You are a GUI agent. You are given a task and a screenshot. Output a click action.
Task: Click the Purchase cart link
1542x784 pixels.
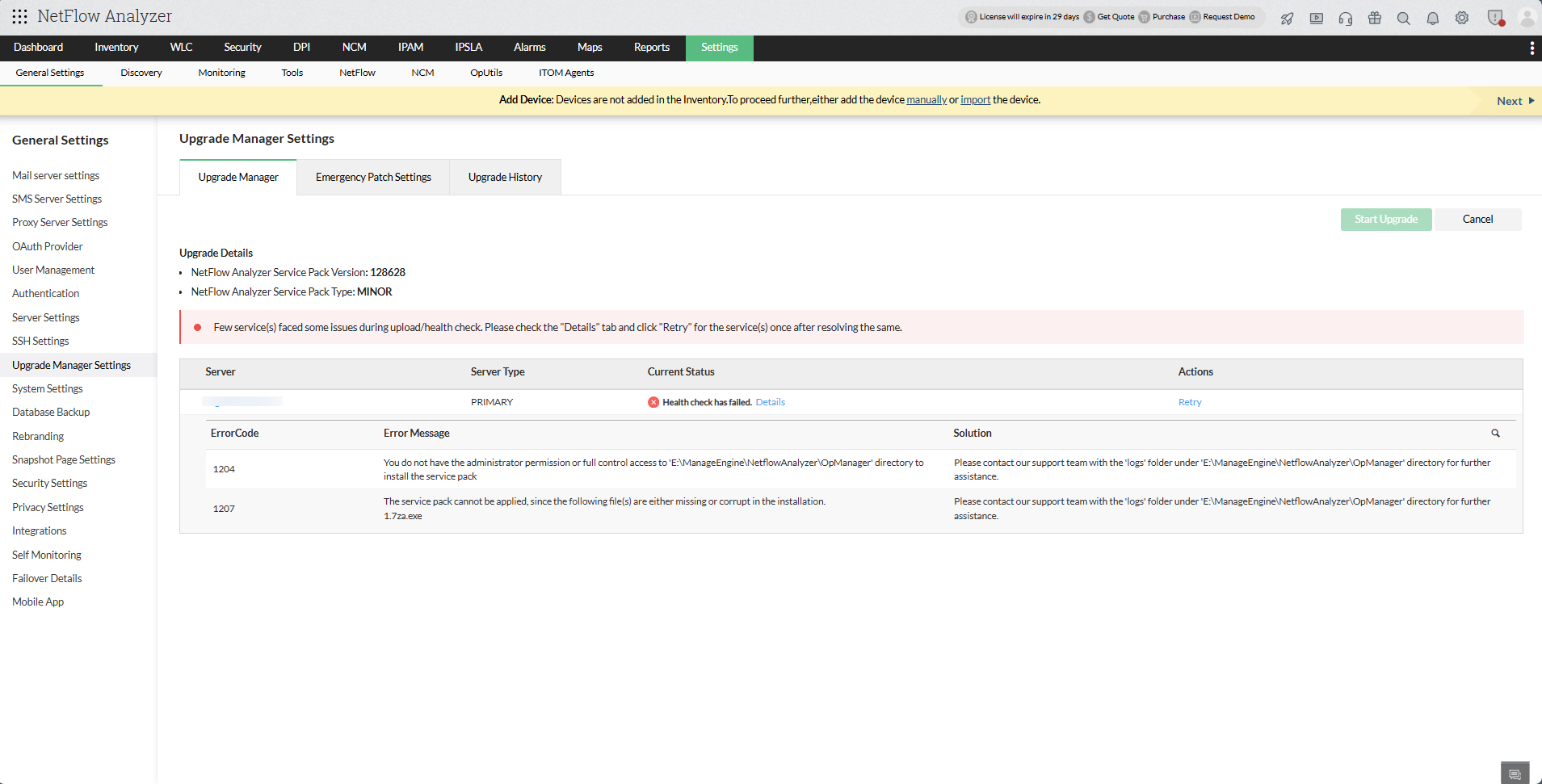click(x=1162, y=17)
